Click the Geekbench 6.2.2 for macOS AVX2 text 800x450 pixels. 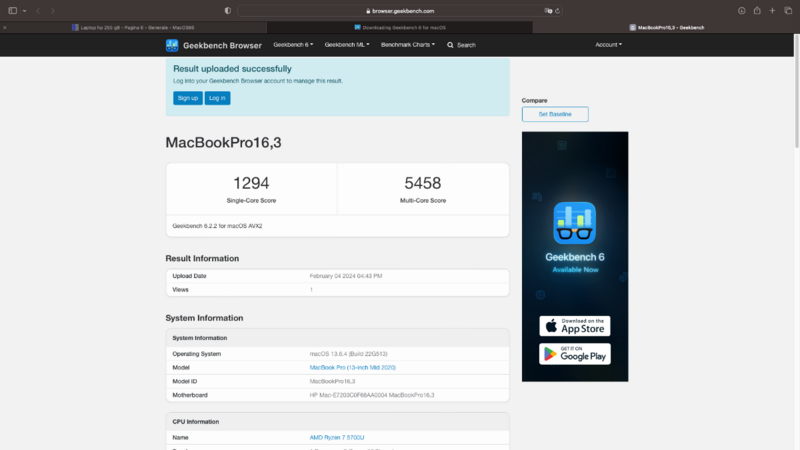click(217, 226)
